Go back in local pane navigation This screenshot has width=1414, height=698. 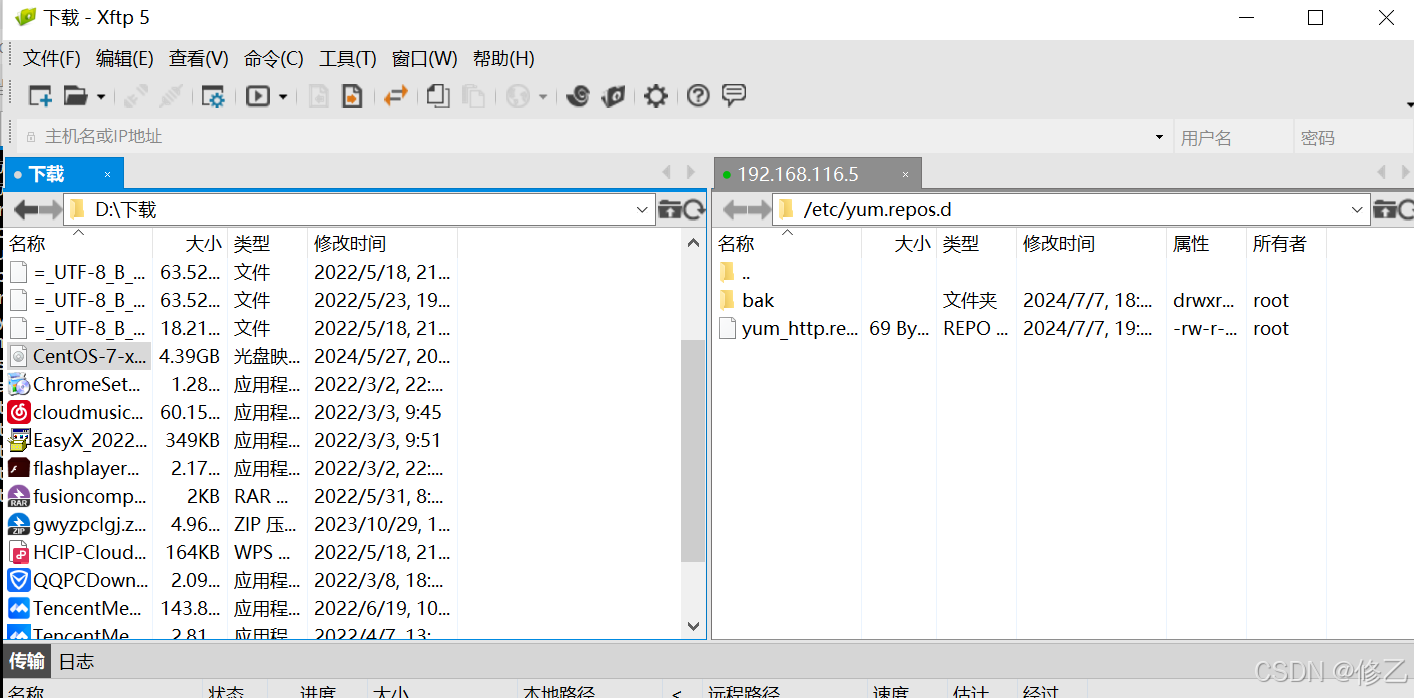(24, 210)
